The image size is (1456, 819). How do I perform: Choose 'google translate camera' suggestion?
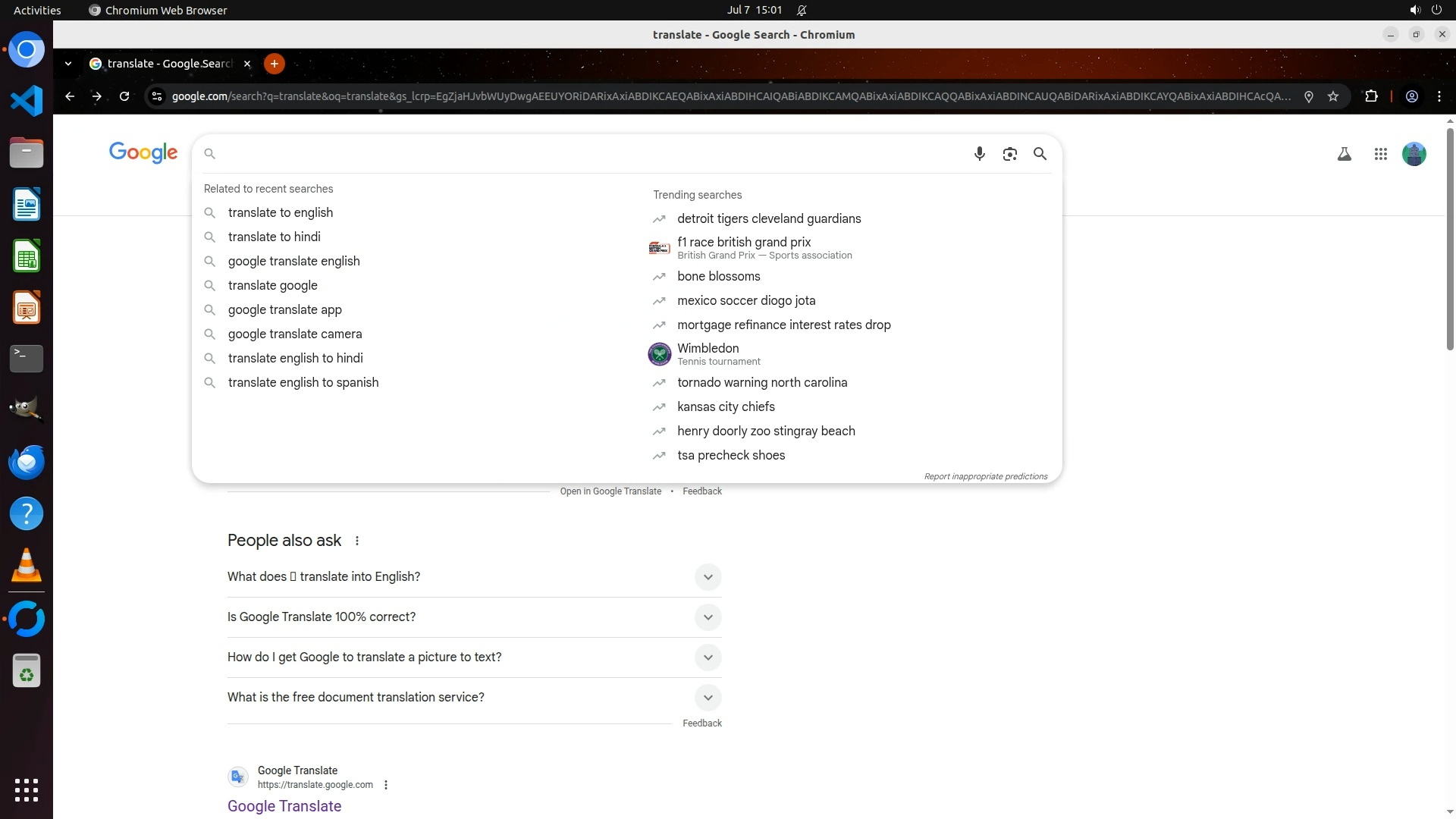click(x=294, y=334)
